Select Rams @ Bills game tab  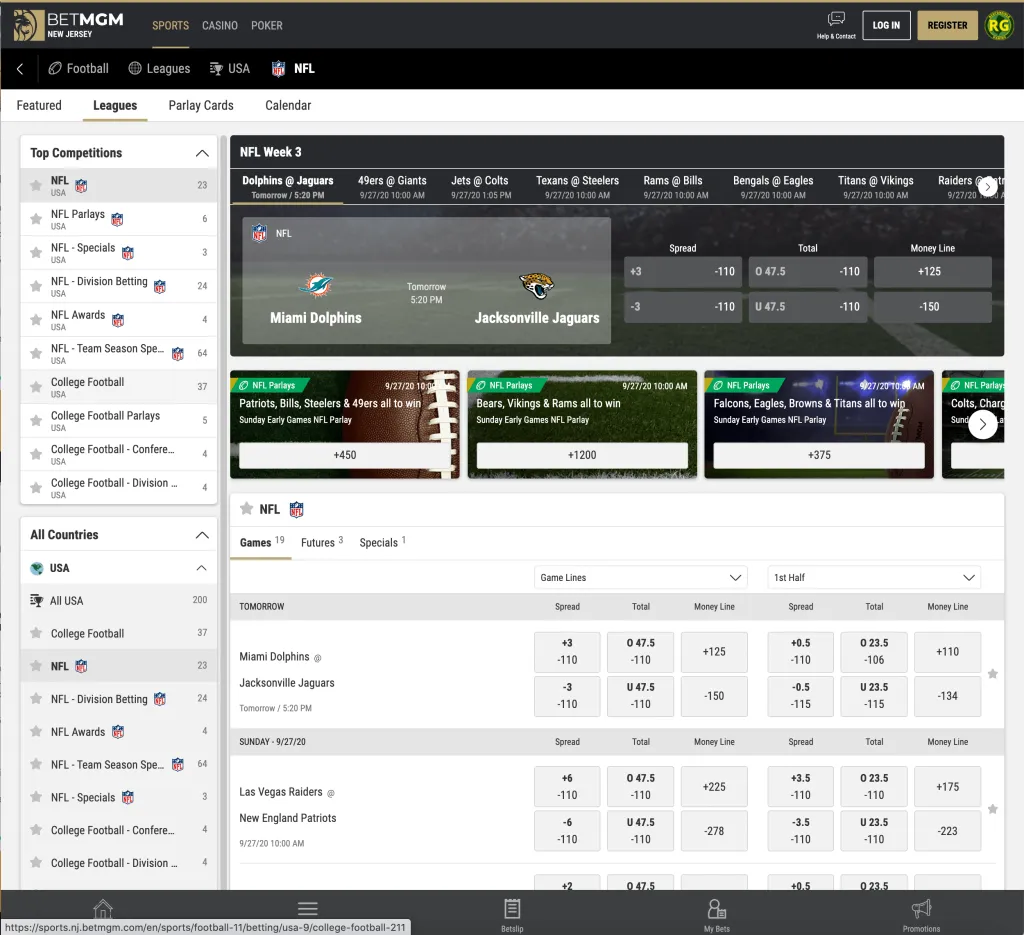tap(673, 187)
